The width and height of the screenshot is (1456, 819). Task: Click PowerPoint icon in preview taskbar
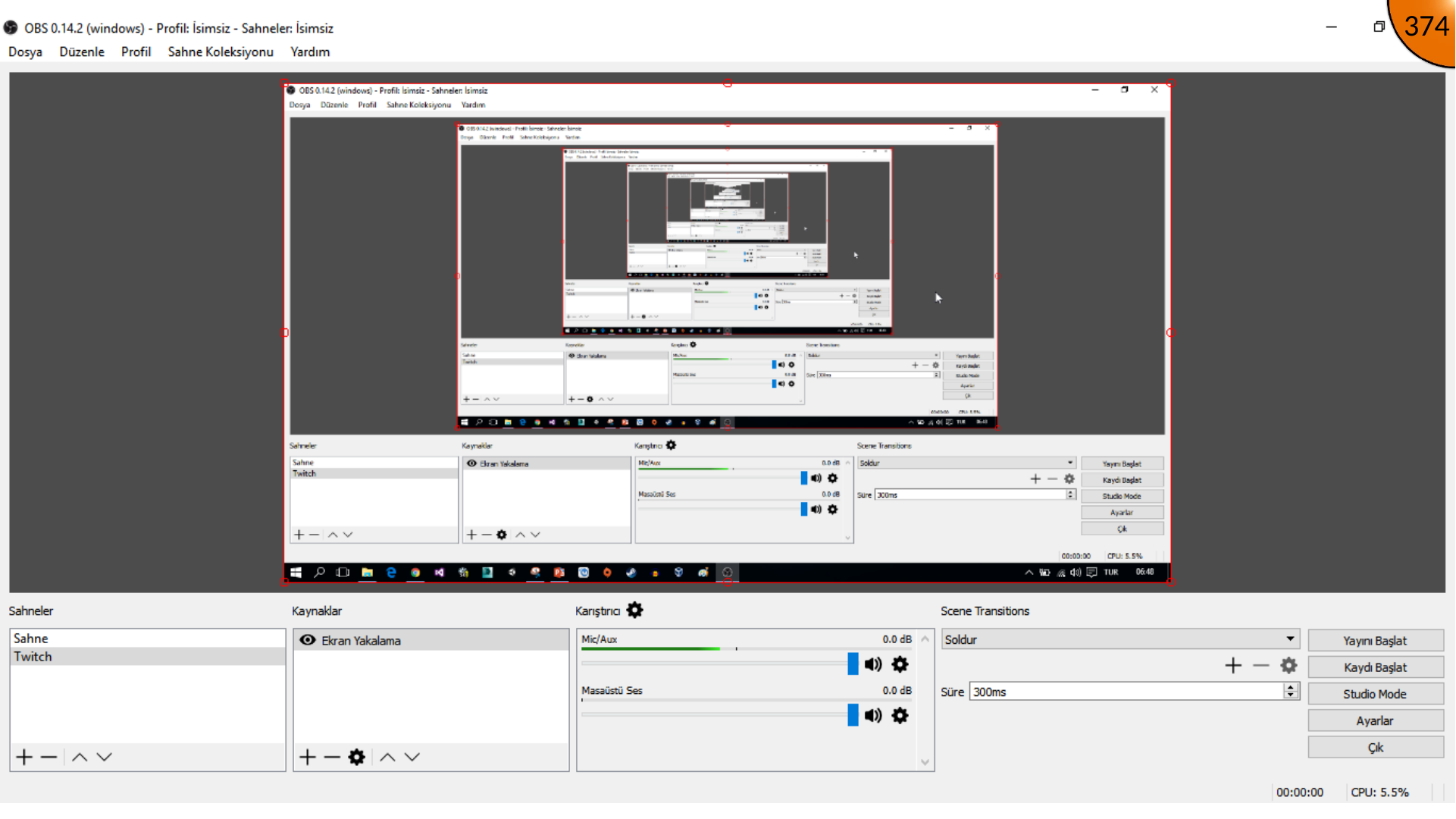click(559, 573)
